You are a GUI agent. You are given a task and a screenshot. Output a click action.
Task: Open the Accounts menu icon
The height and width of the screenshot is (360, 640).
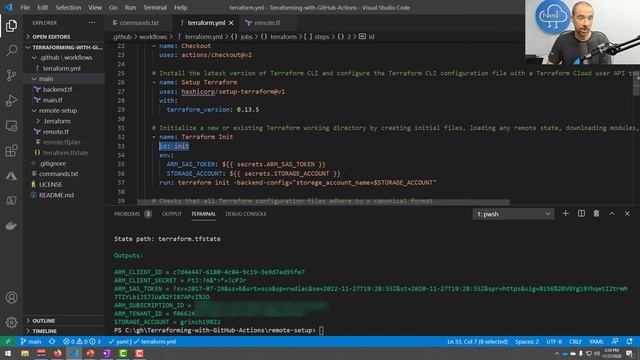click(x=11, y=298)
